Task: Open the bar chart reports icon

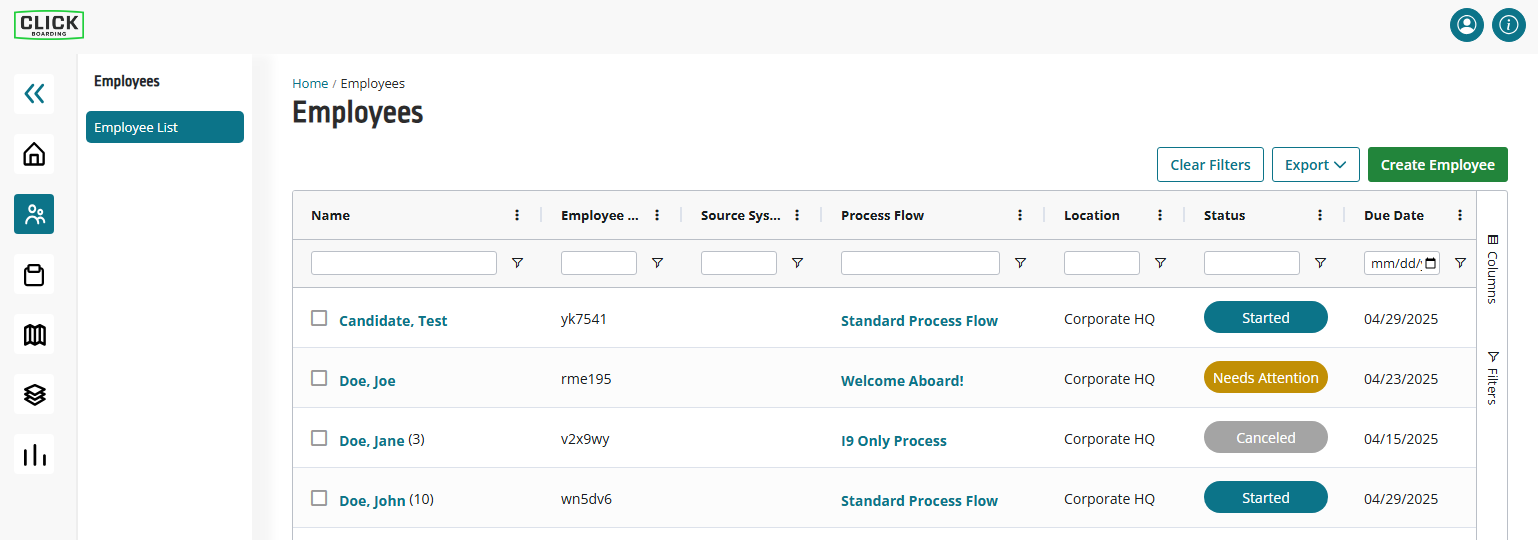Action: (34, 454)
